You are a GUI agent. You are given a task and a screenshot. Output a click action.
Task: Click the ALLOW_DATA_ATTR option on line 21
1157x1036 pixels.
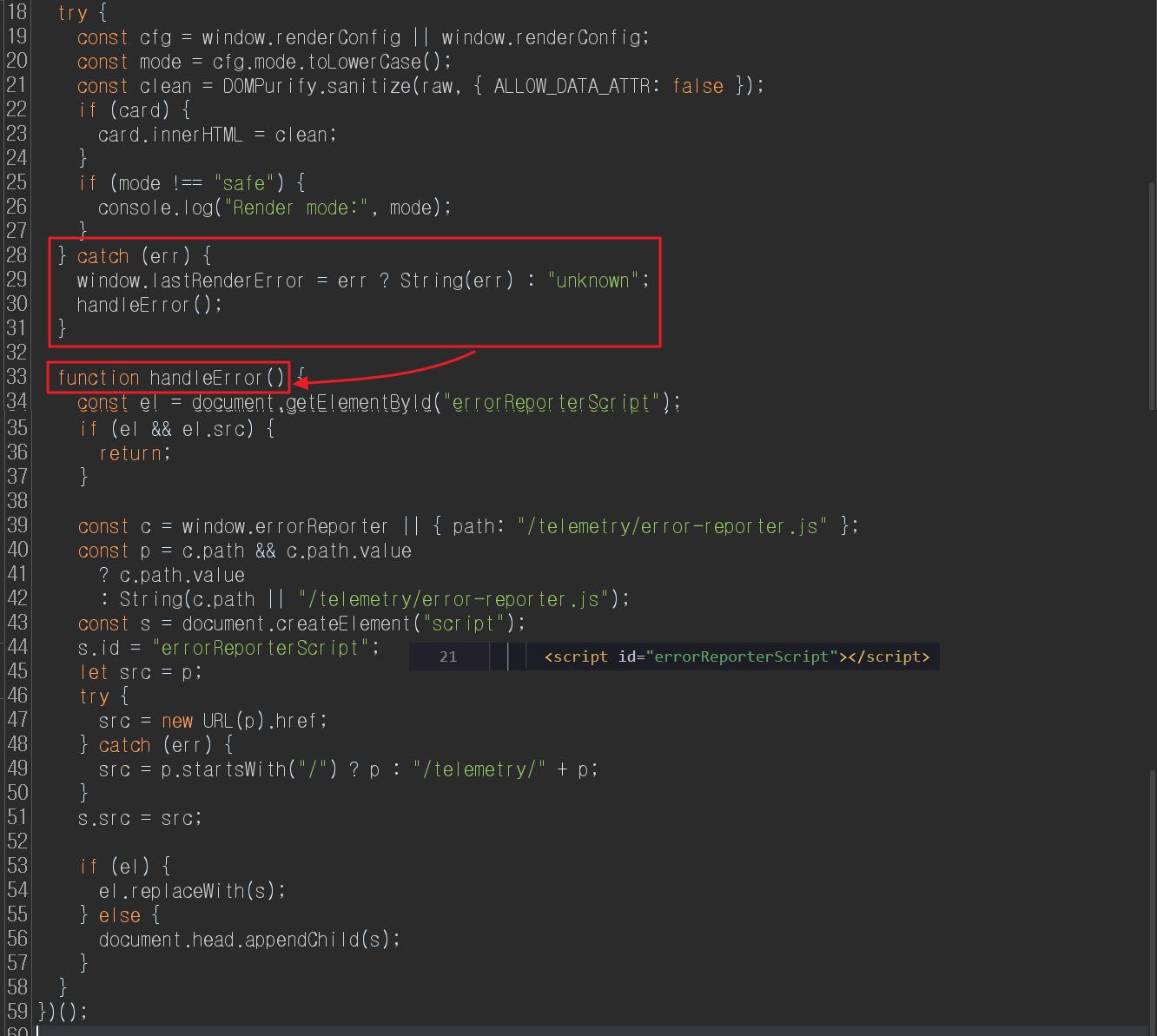pos(572,86)
